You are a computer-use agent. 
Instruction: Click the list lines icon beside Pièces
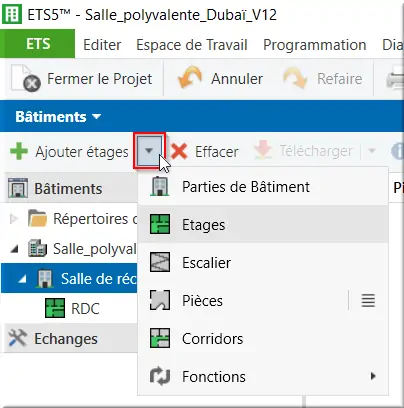368,300
